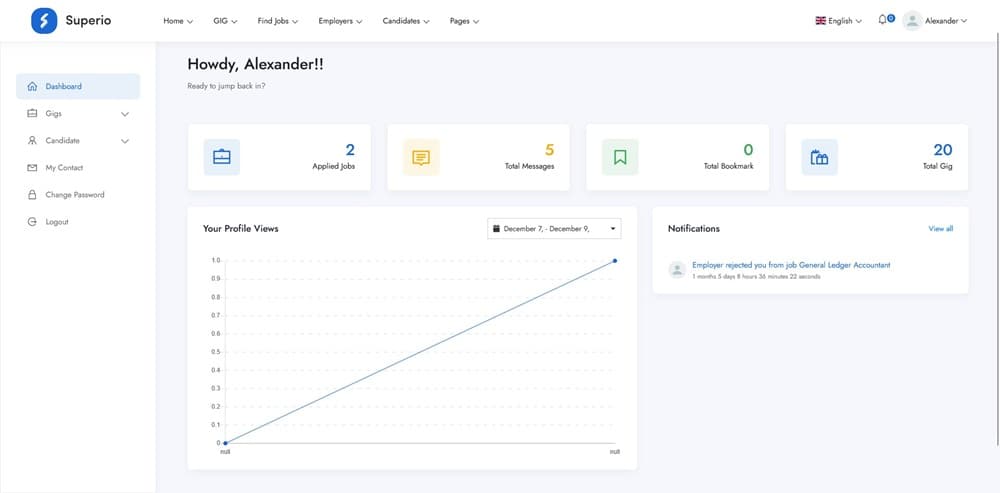This screenshot has height=493, width=1000.
Task: Open the profile views date range dropdown
Action: [x=554, y=229]
